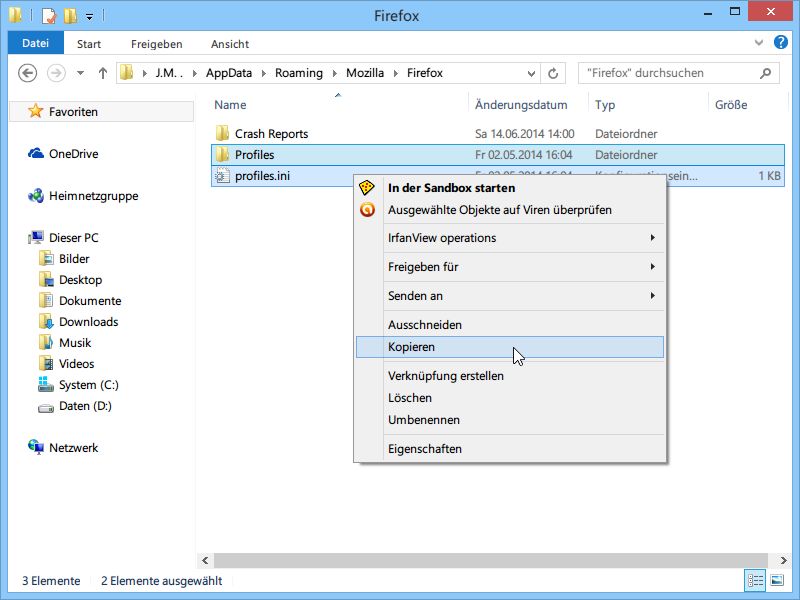Screen dimensions: 800x600
Task: Choose Ausschneiden from the context menu
Action: click(x=510, y=325)
